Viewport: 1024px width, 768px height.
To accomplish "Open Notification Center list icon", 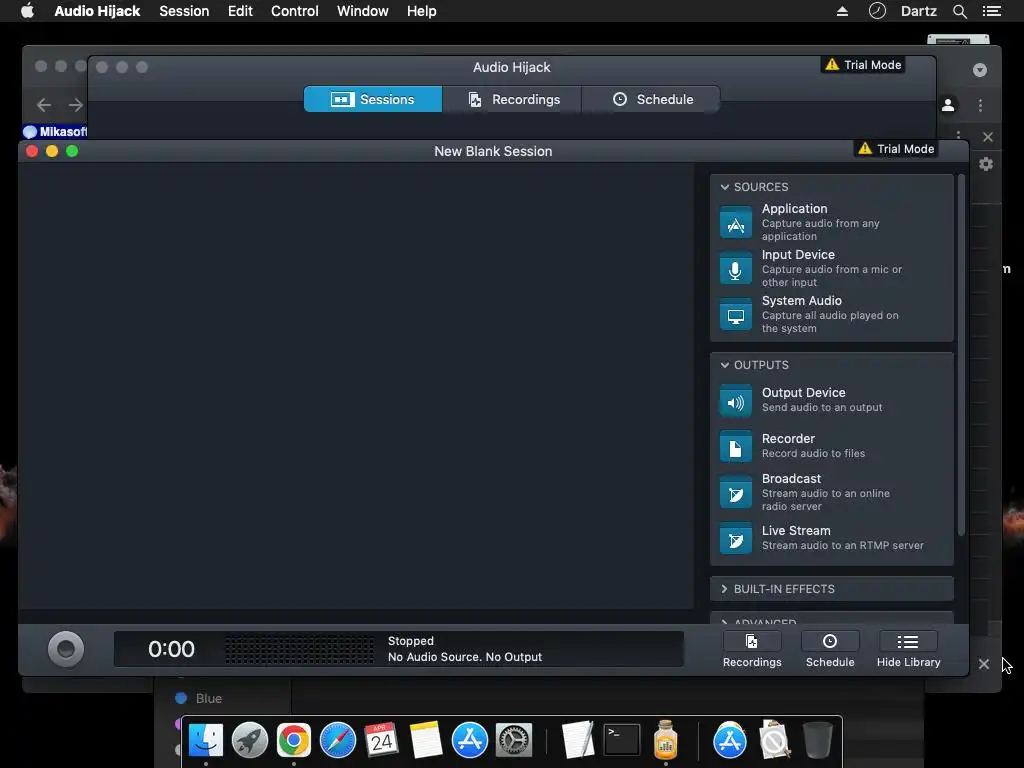I will point(991,11).
